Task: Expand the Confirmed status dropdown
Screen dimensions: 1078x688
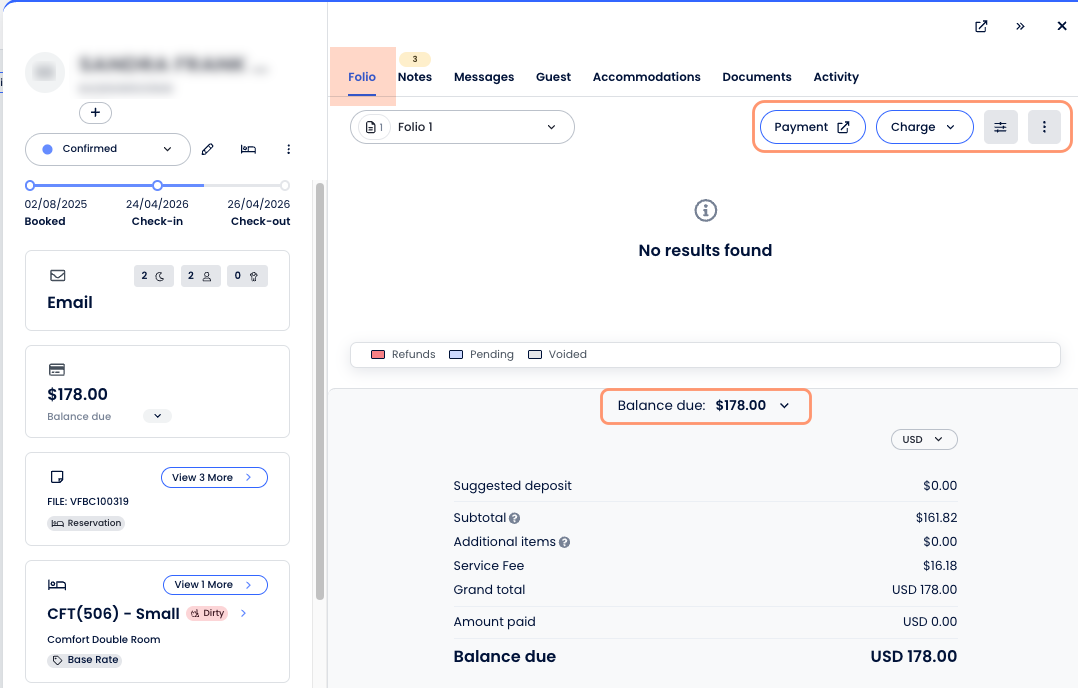Action: (108, 149)
